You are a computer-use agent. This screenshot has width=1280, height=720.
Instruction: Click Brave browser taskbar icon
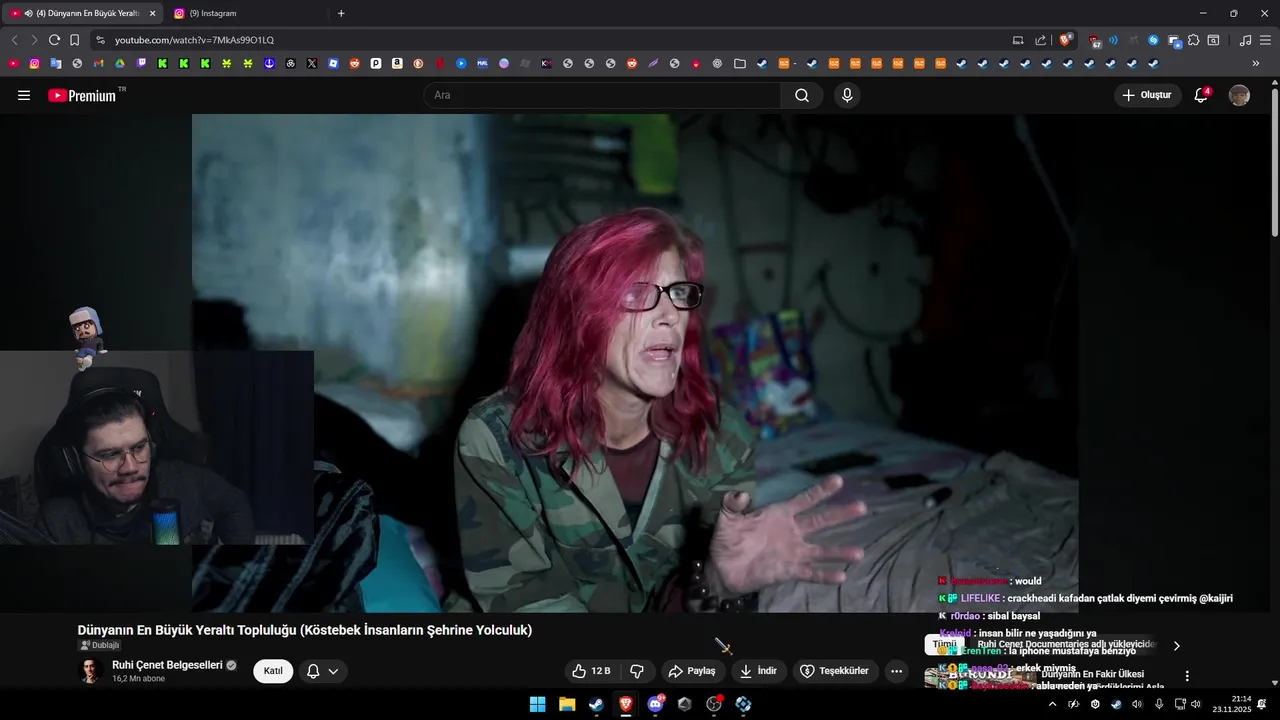[626, 704]
